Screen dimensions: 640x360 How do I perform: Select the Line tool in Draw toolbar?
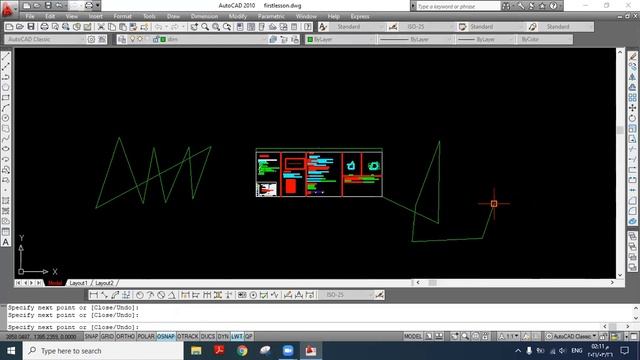click(6, 56)
